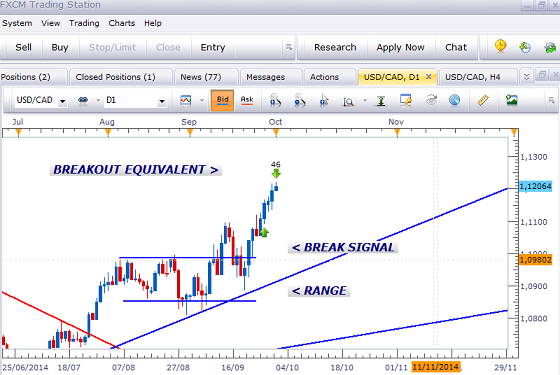Open the zoom area dropdown arrow
Image resolution: width=560 pixels, height=375 pixels.
[x=365, y=101]
